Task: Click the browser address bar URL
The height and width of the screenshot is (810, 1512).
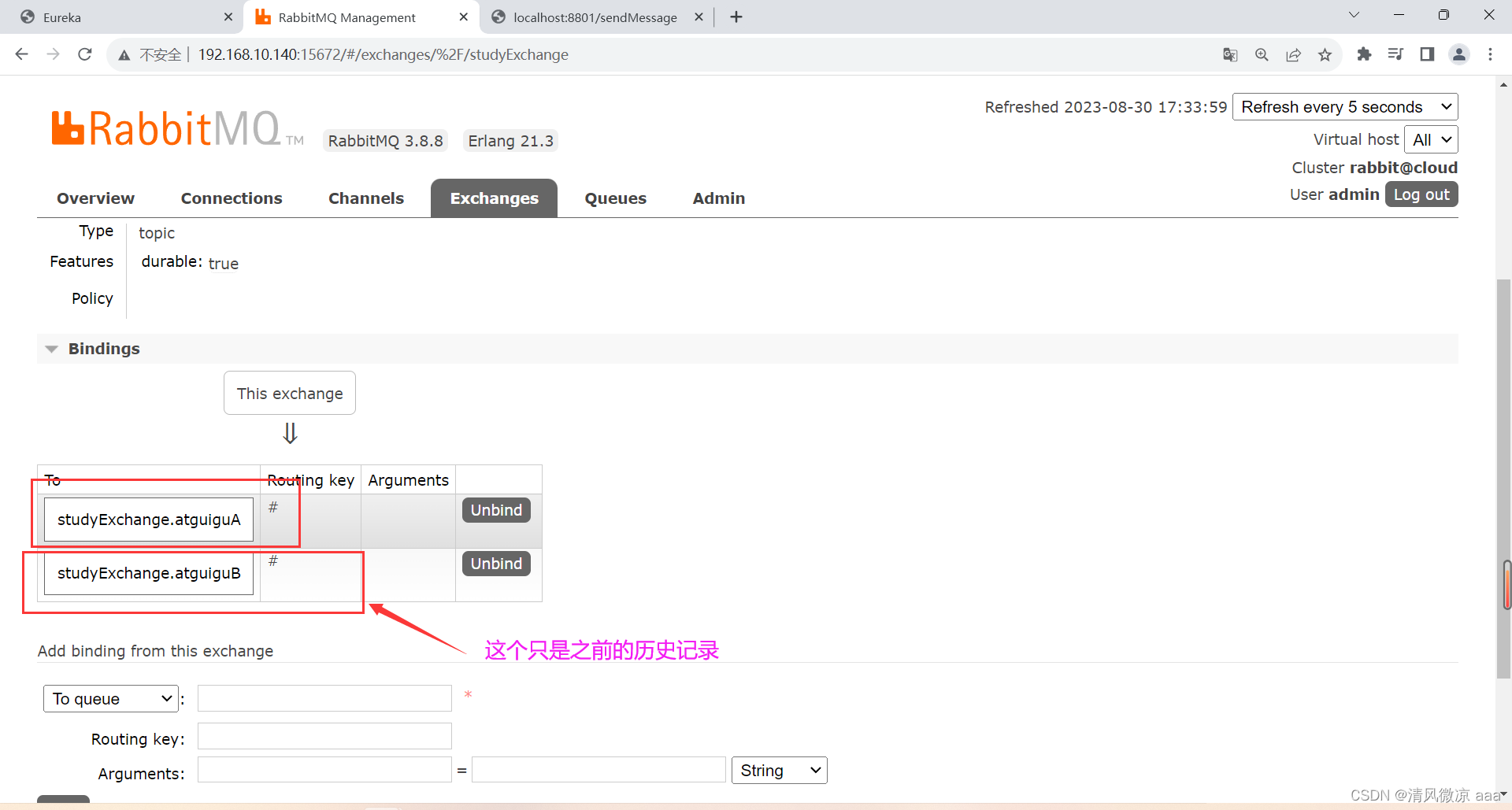Action: click(384, 54)
